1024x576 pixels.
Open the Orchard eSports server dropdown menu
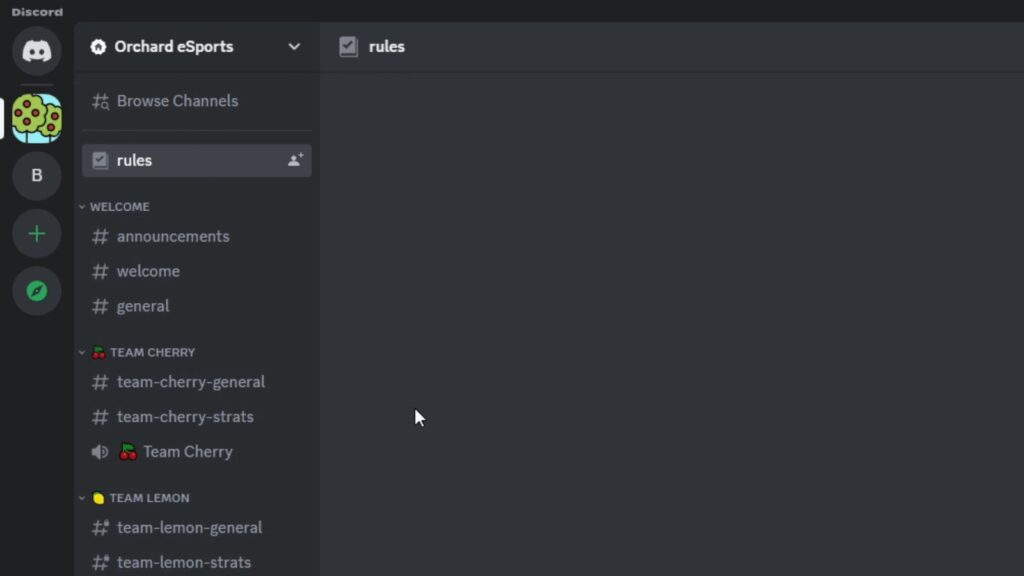coord(294,47)
